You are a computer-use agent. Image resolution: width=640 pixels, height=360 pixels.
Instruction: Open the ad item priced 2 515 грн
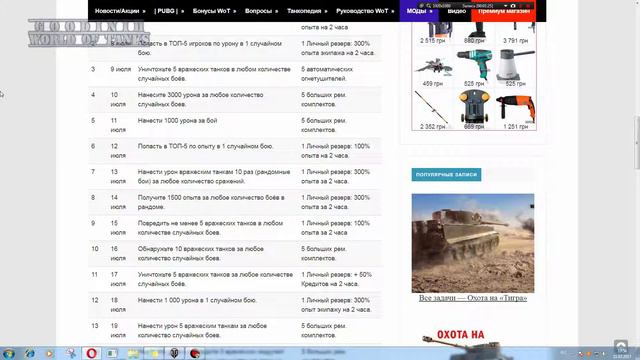[x=433, y=33]
